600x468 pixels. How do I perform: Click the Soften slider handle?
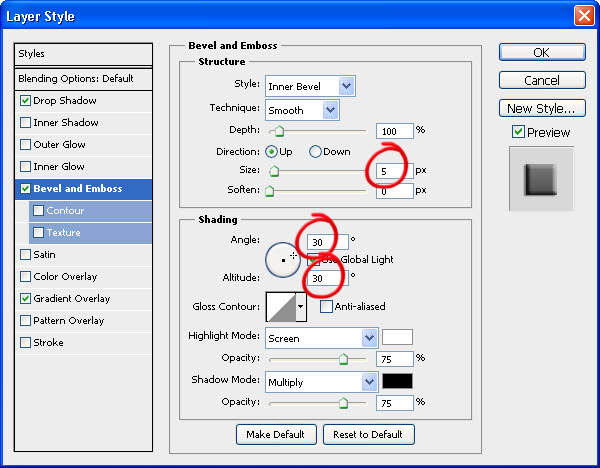(x=270, y=191)
